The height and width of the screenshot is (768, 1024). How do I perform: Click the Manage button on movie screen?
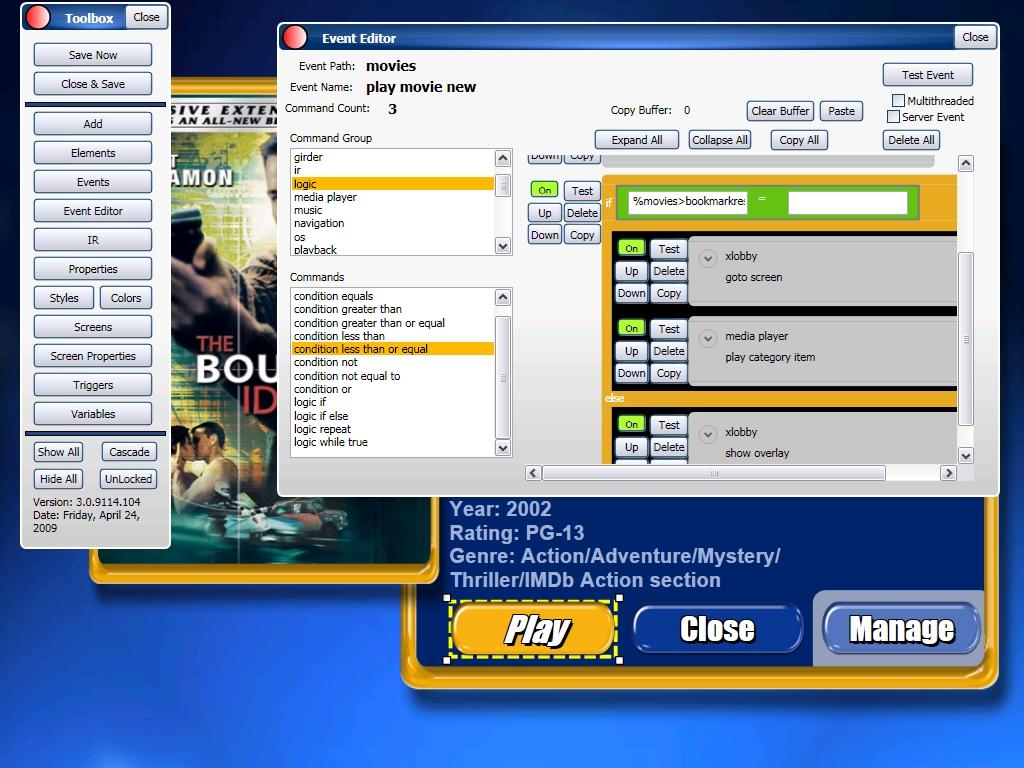click(902, 629)
